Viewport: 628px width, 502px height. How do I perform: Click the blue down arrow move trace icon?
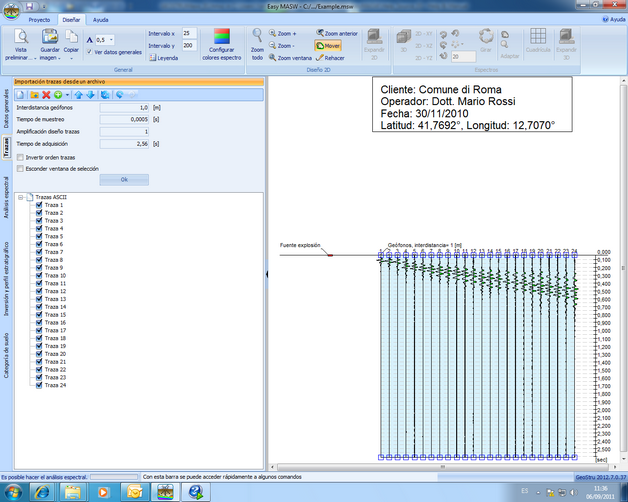point(91,95)
